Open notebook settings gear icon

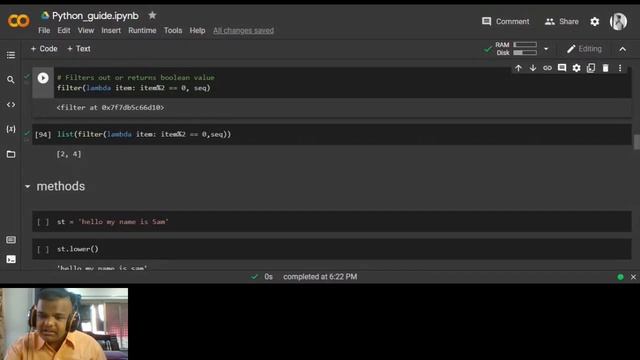[595, 22]
